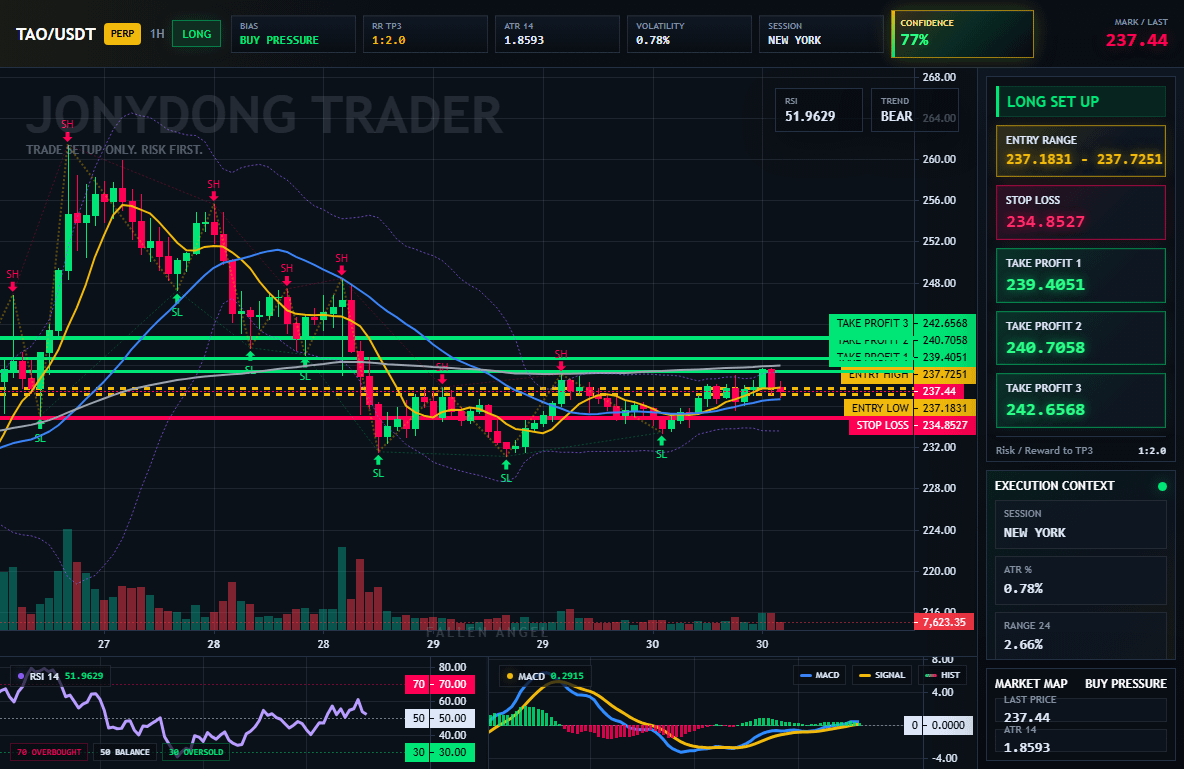Click the Session New York card in Execution Context

tap(1081, 523)
